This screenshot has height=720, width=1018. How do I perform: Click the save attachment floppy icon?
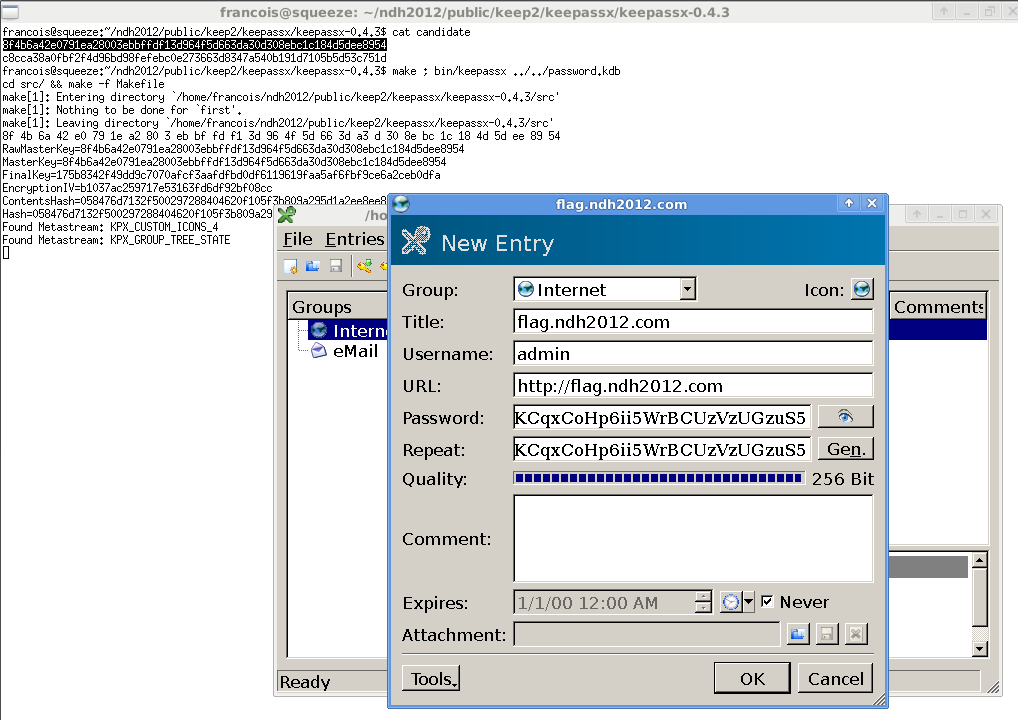pyautogui.click(x=826, y=634)
